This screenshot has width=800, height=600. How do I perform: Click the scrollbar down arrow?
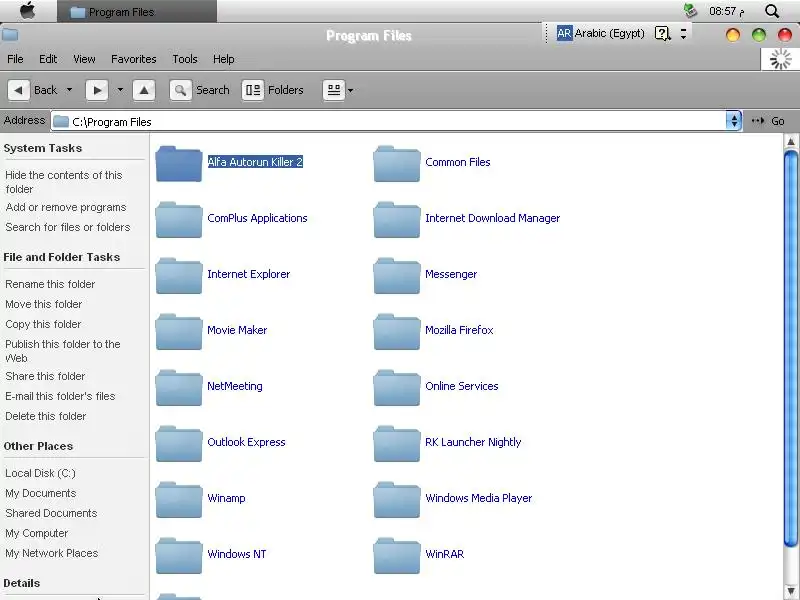pos(791,592)
